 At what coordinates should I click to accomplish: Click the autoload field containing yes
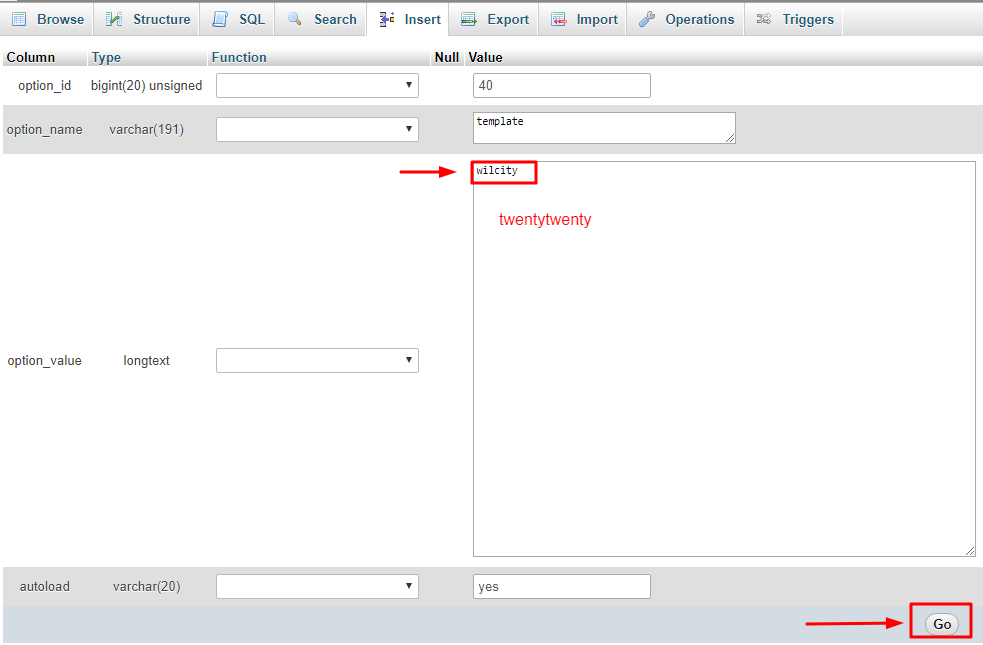point(562,587)
